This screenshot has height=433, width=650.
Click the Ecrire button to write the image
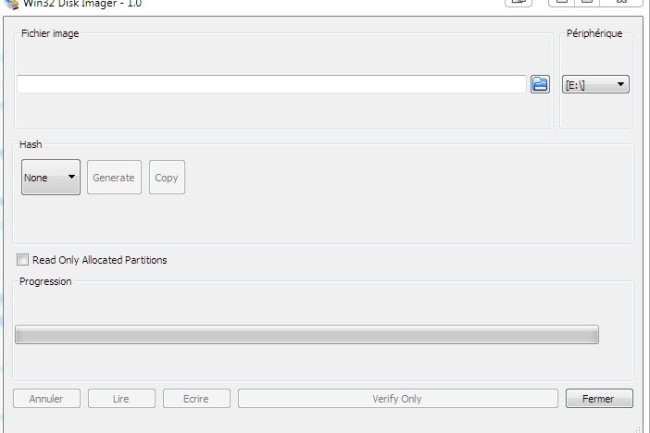pos(196,398)
